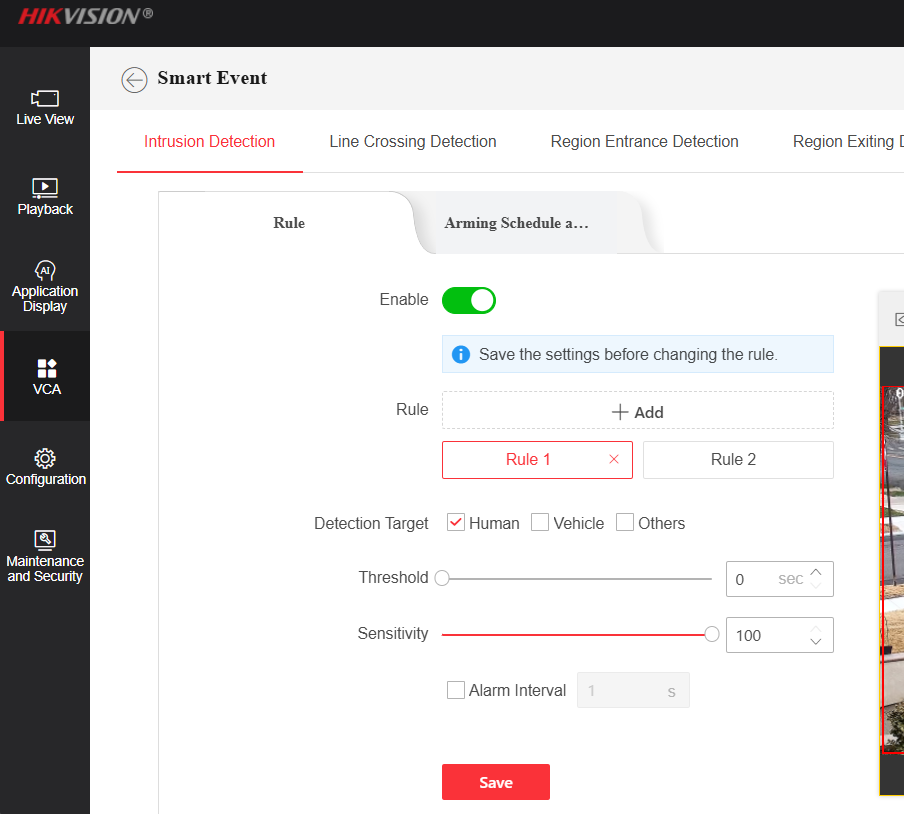
Task: Select the VCA sidebar icon
Action: [46, 368]
